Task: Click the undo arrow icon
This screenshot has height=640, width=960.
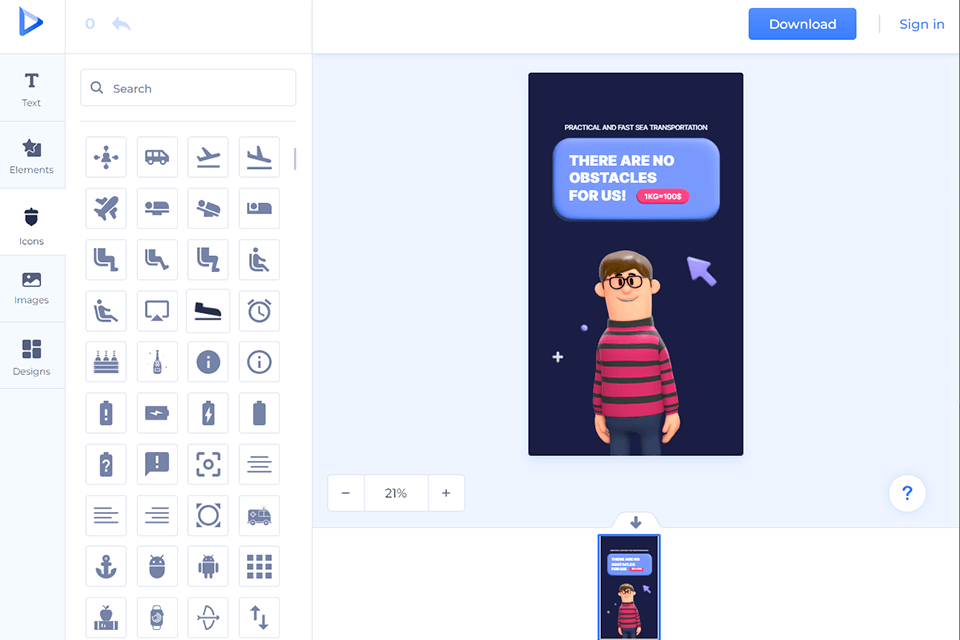Action: coord(121,24)
